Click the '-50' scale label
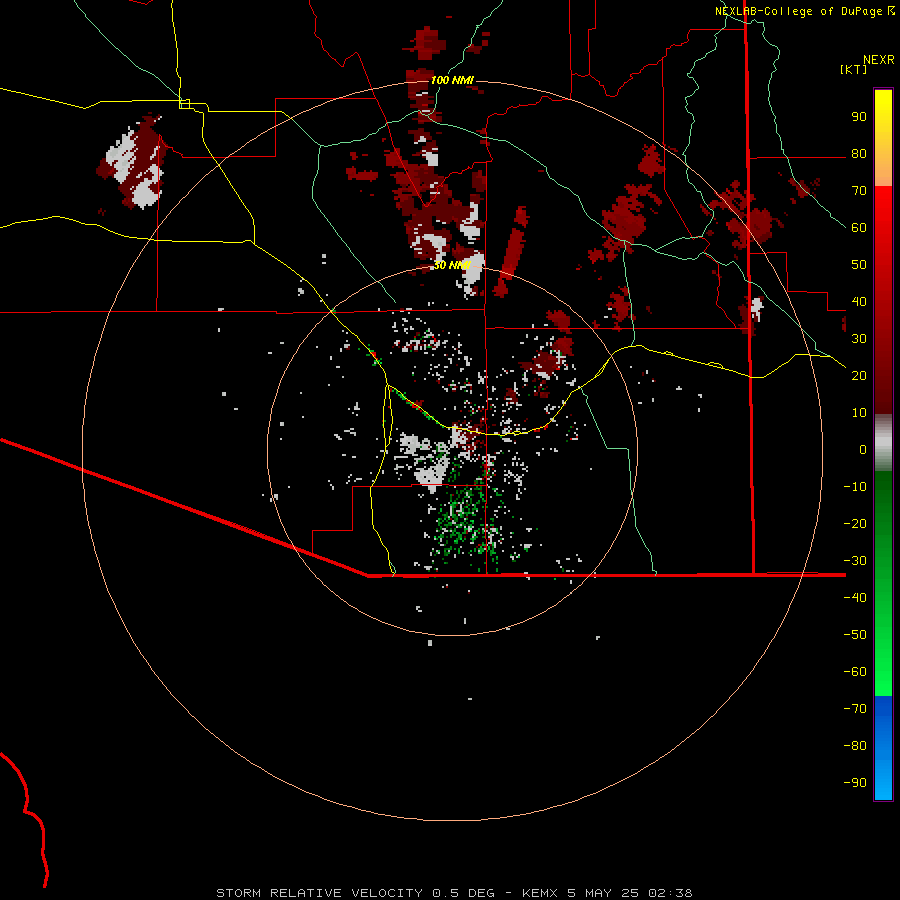Screen dimensions: 900x900 855,635
